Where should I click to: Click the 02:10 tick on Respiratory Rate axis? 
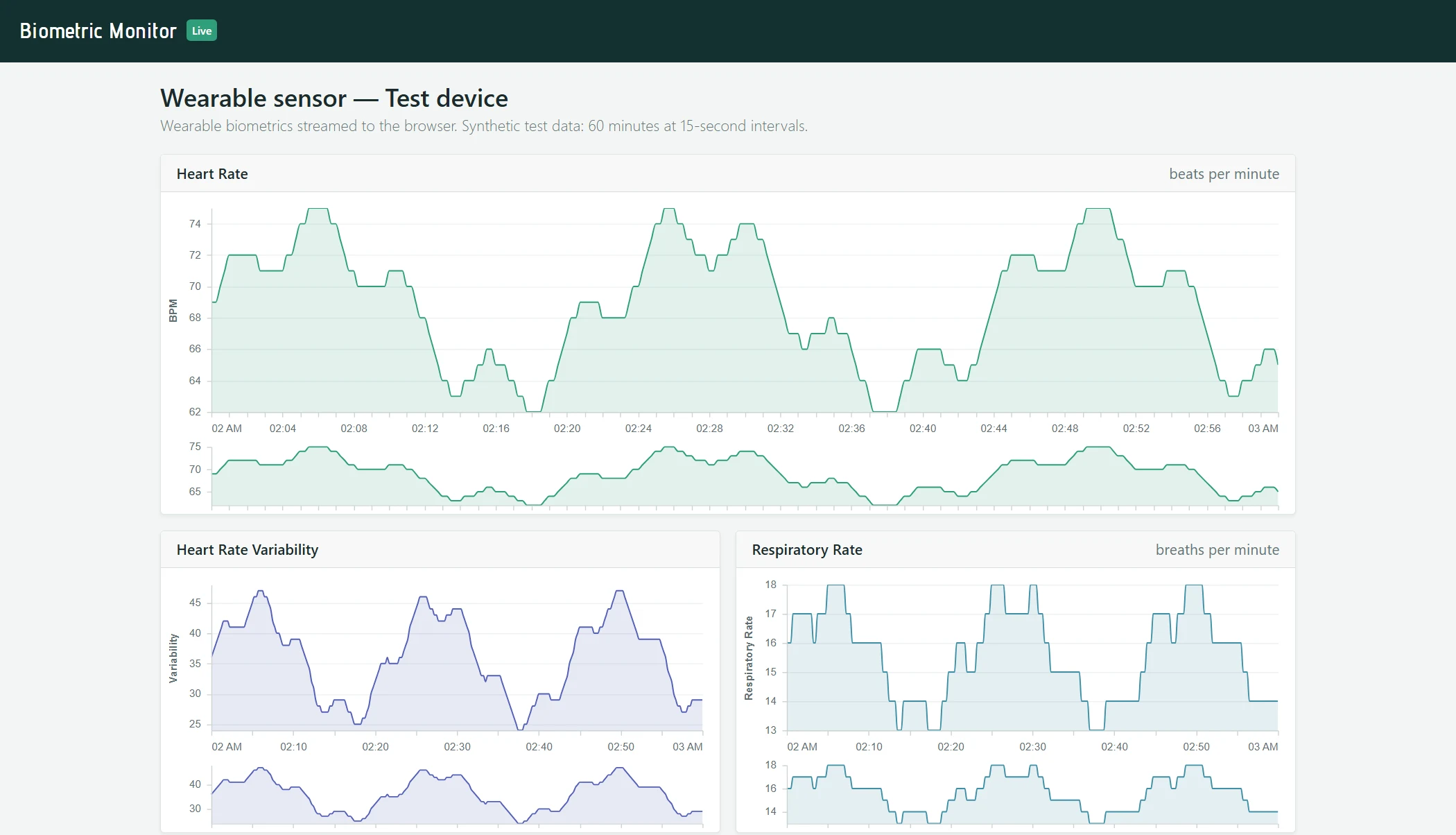pyautogui.click(x=869, y=747)
